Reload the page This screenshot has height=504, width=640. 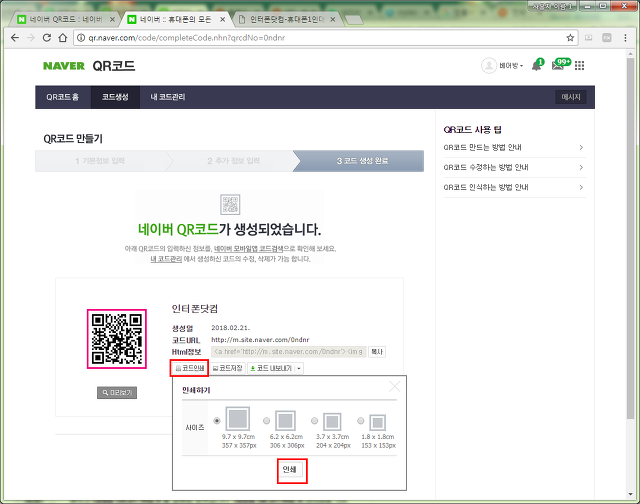tap(47, 38)
